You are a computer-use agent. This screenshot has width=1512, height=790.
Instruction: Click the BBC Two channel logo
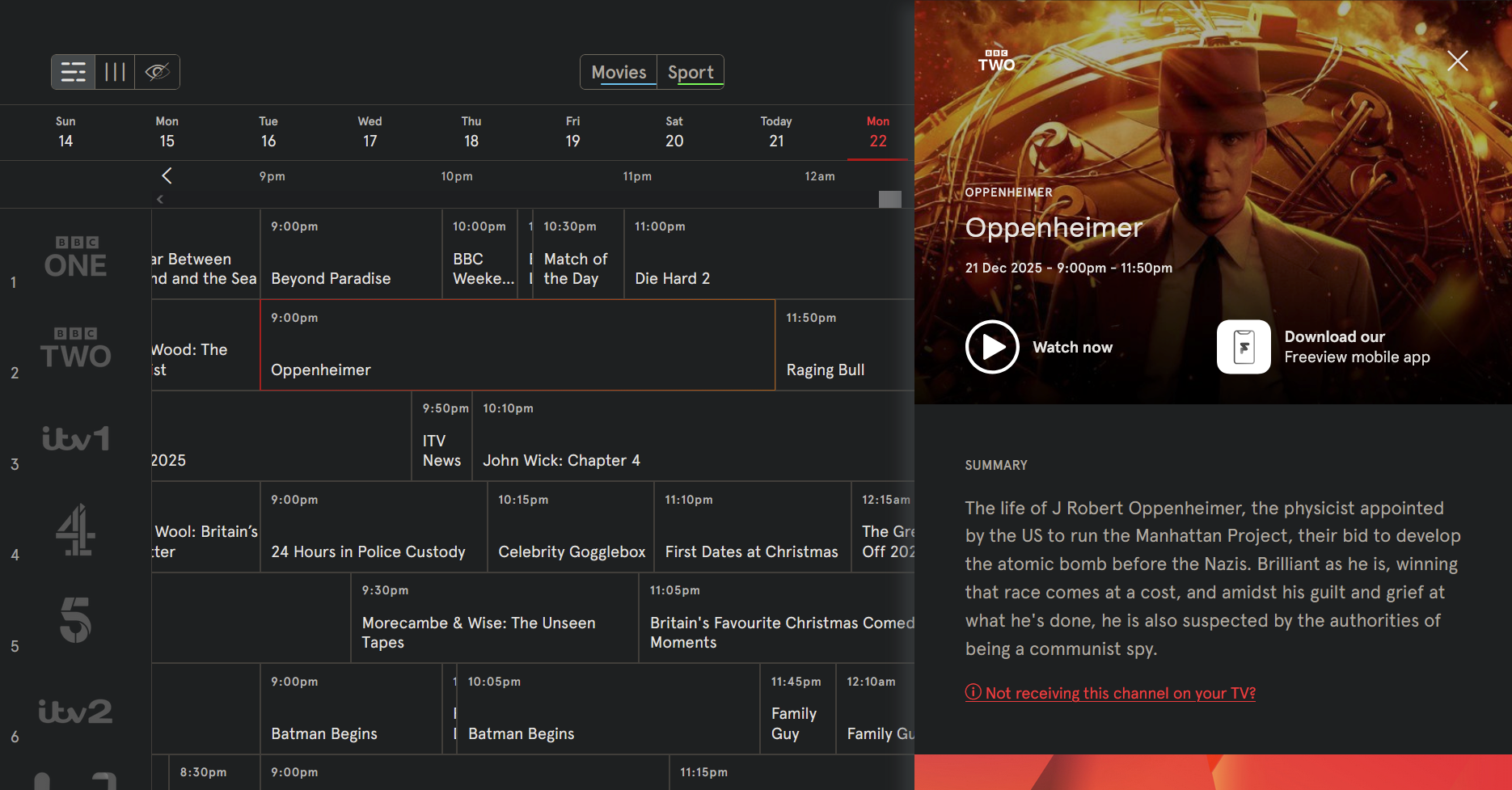(x=75, y=348)
